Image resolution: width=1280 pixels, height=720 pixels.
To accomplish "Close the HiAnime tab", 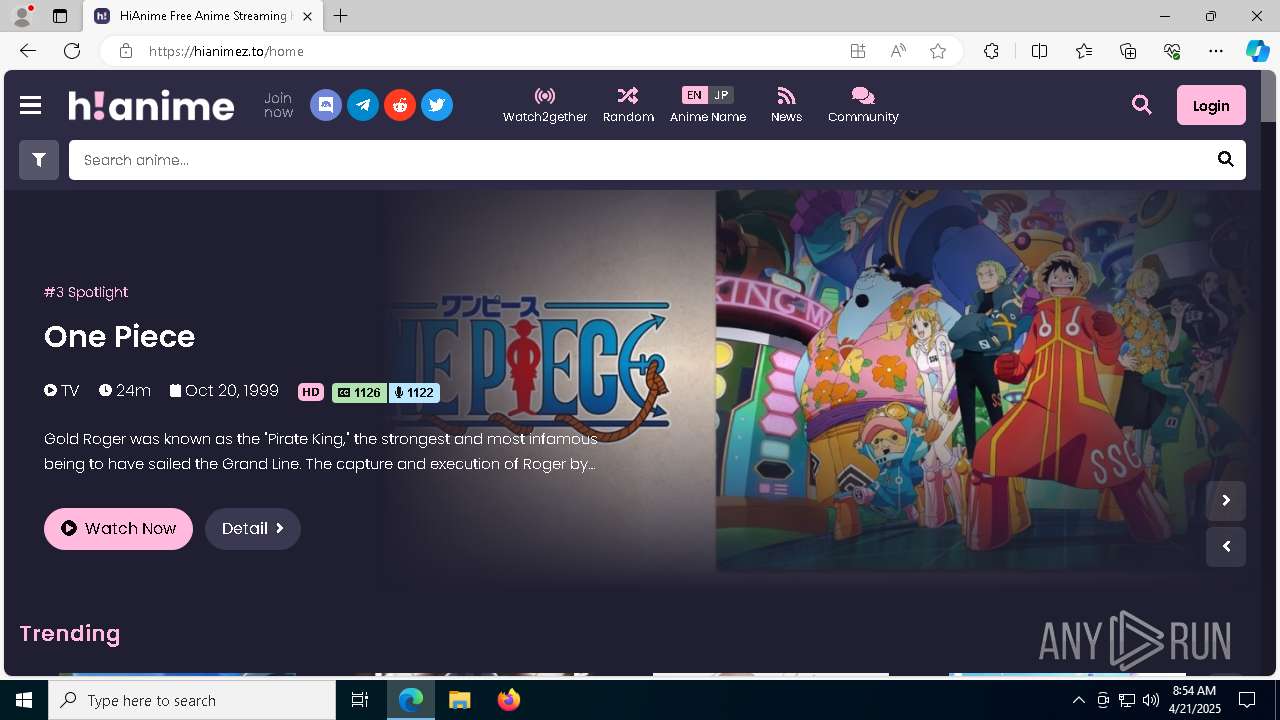I will coord(307,16).
